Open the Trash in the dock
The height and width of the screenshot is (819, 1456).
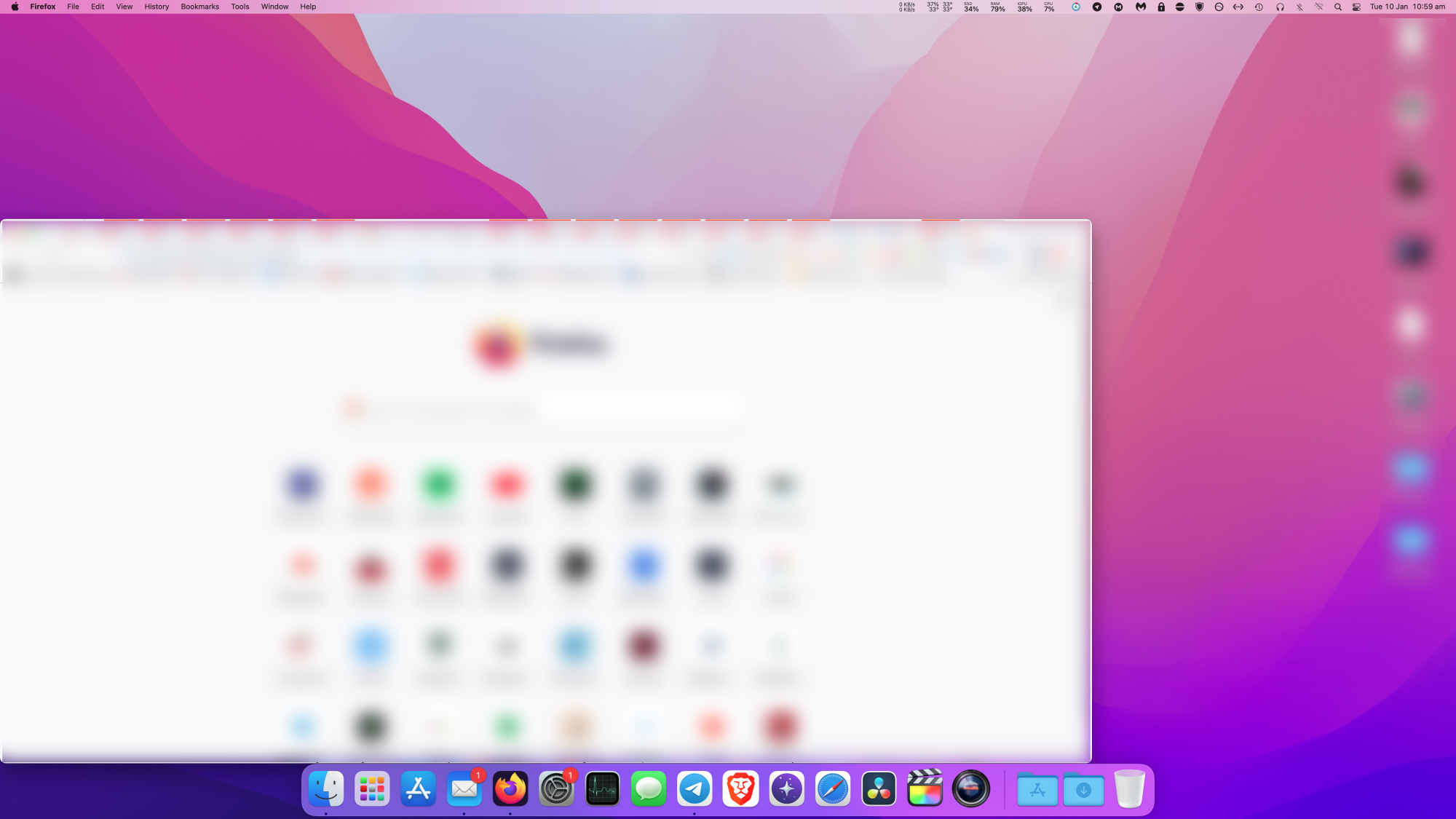click(x=1129, y=788)
